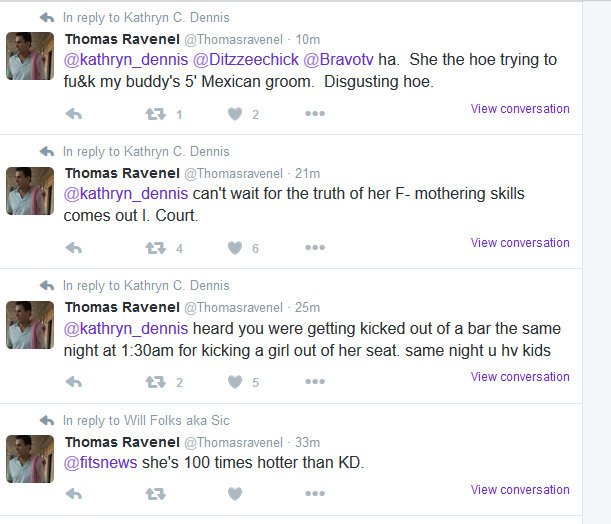The width and height of the screenshot is (611, 524).
Task: Open more options on the 21m tweet
Action: coord(315,247)
